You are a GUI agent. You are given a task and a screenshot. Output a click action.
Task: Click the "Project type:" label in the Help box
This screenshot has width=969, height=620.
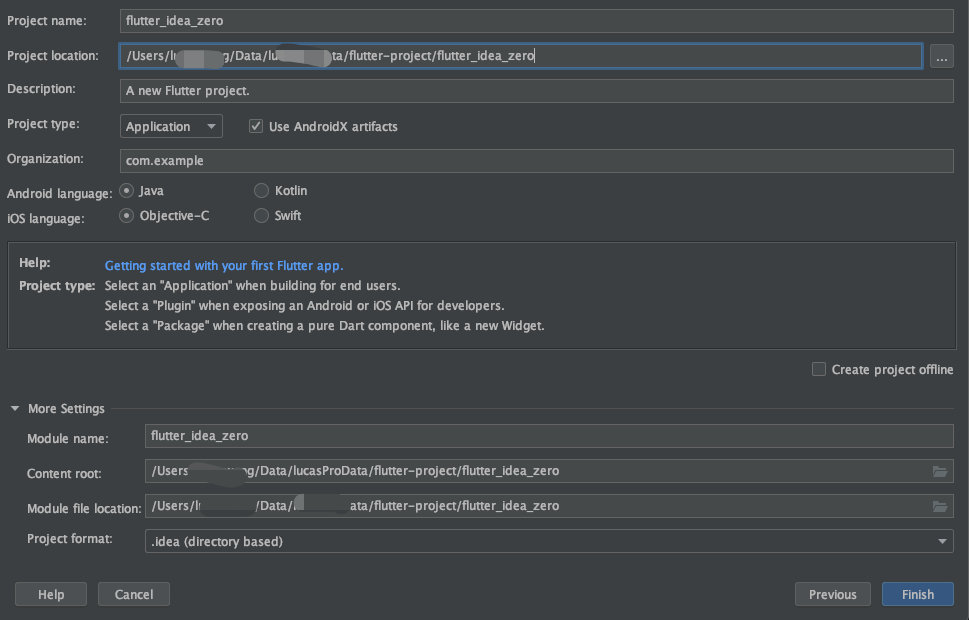pyautogui.click(x=57, y=286)
